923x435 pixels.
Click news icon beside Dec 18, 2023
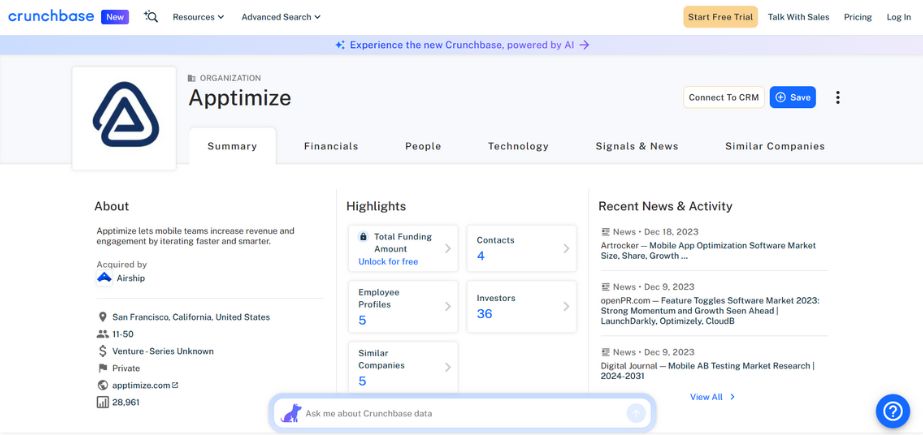(x=605, y=232)
